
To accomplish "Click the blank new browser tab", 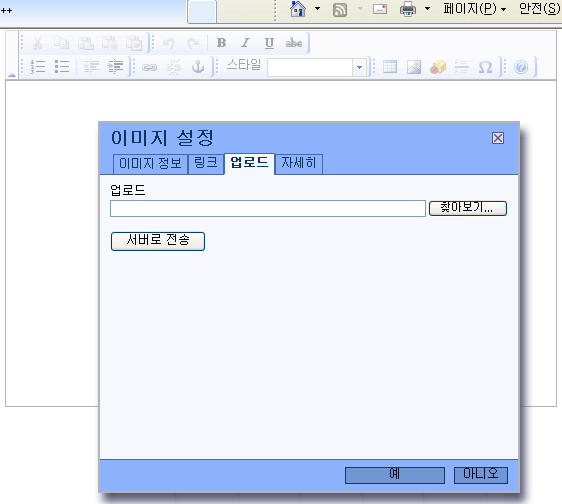I will click(202, 11).
